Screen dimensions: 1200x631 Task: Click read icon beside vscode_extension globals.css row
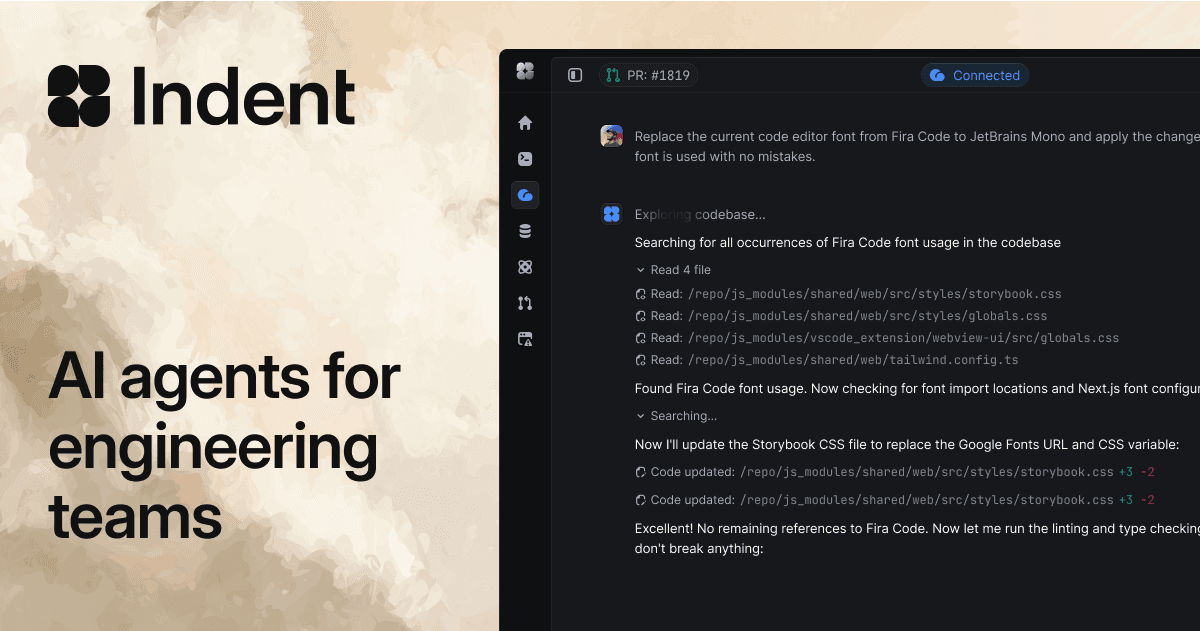click(640, 338)
